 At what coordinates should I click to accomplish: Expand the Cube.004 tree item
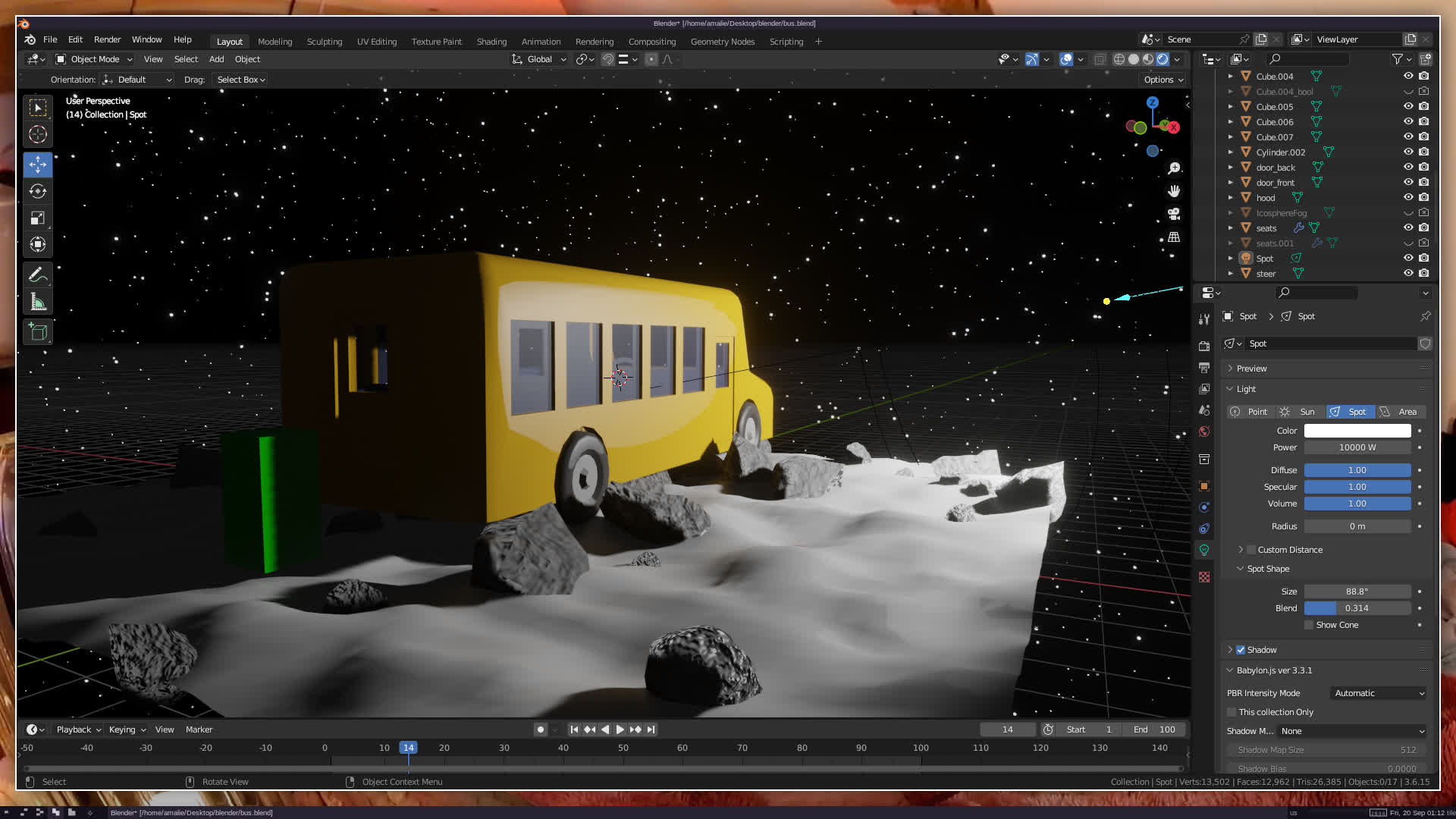click(x=1230, y=77)
